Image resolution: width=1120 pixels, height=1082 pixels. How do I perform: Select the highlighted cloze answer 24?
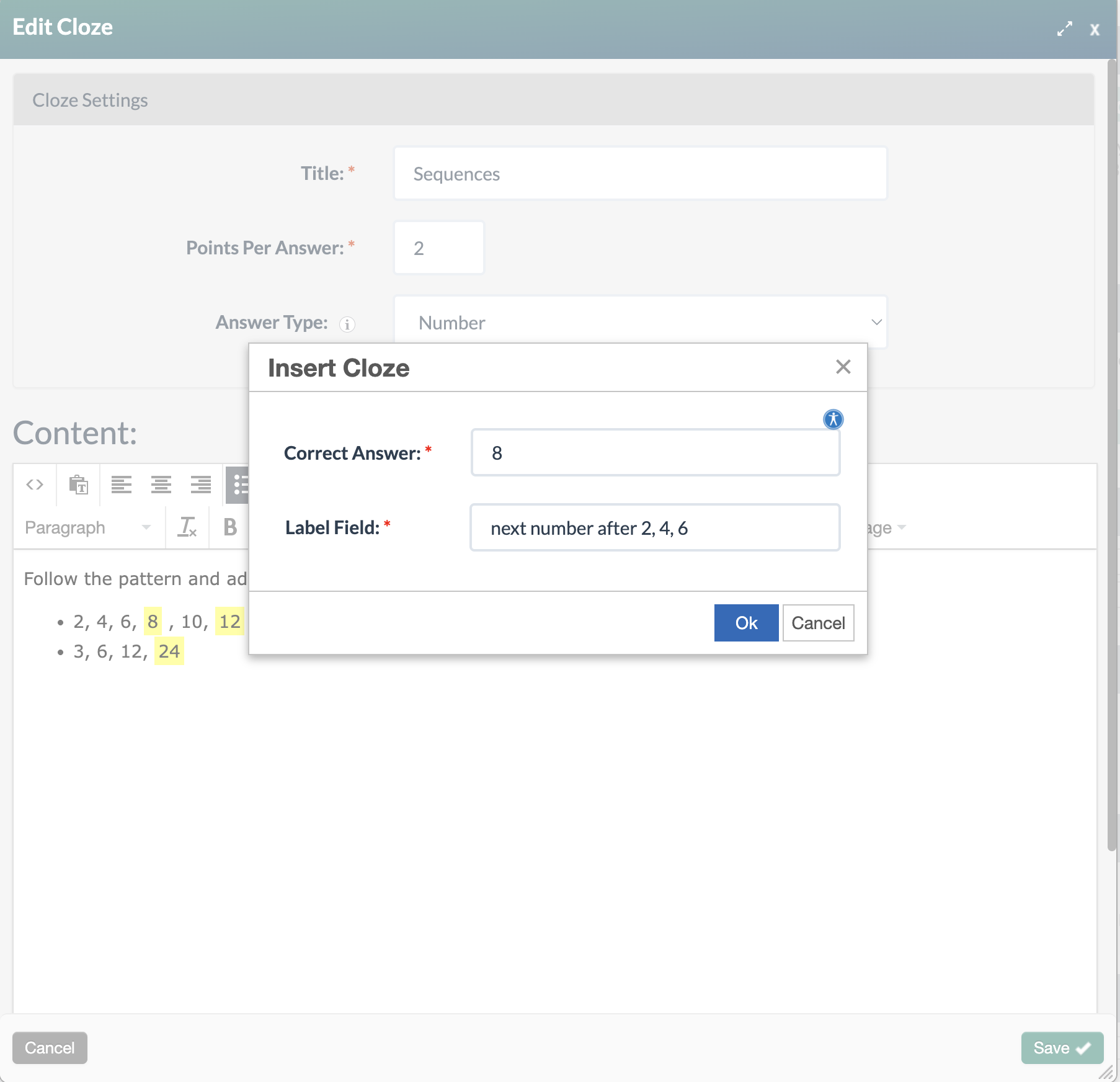pos(169,651)
